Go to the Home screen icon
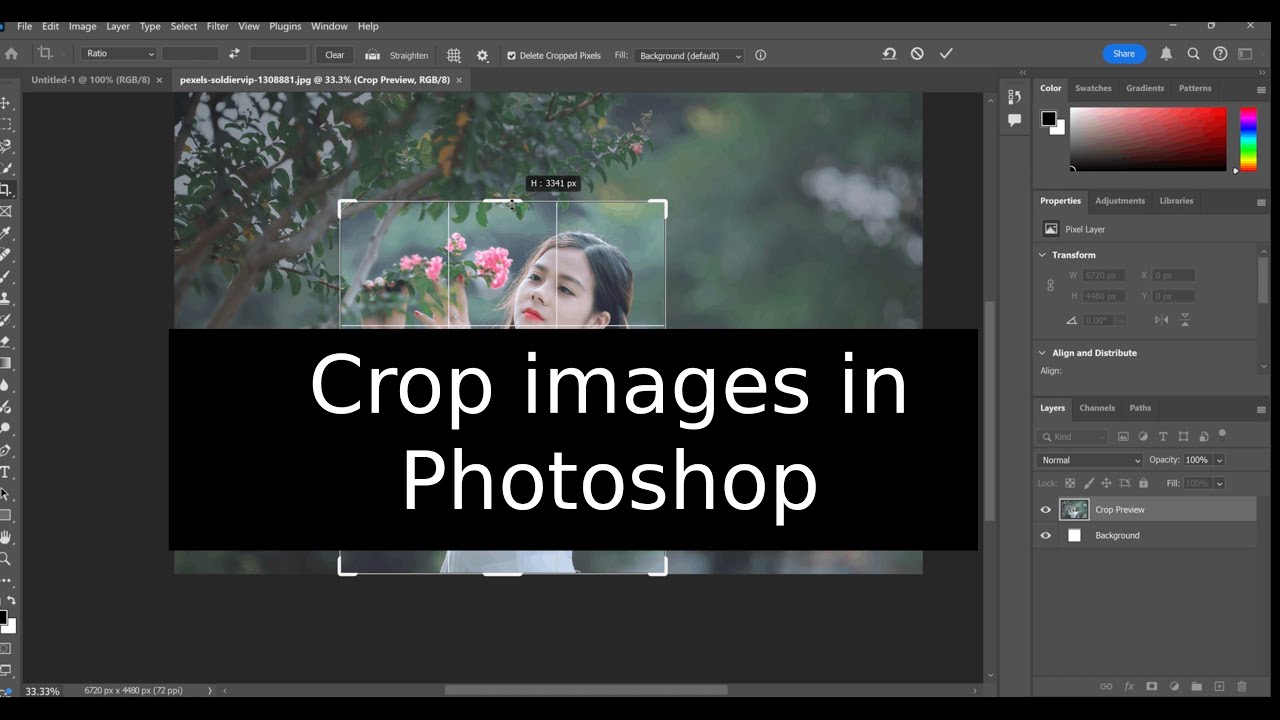The height and width of the screenshot is (720, 1280). (11, 54)
